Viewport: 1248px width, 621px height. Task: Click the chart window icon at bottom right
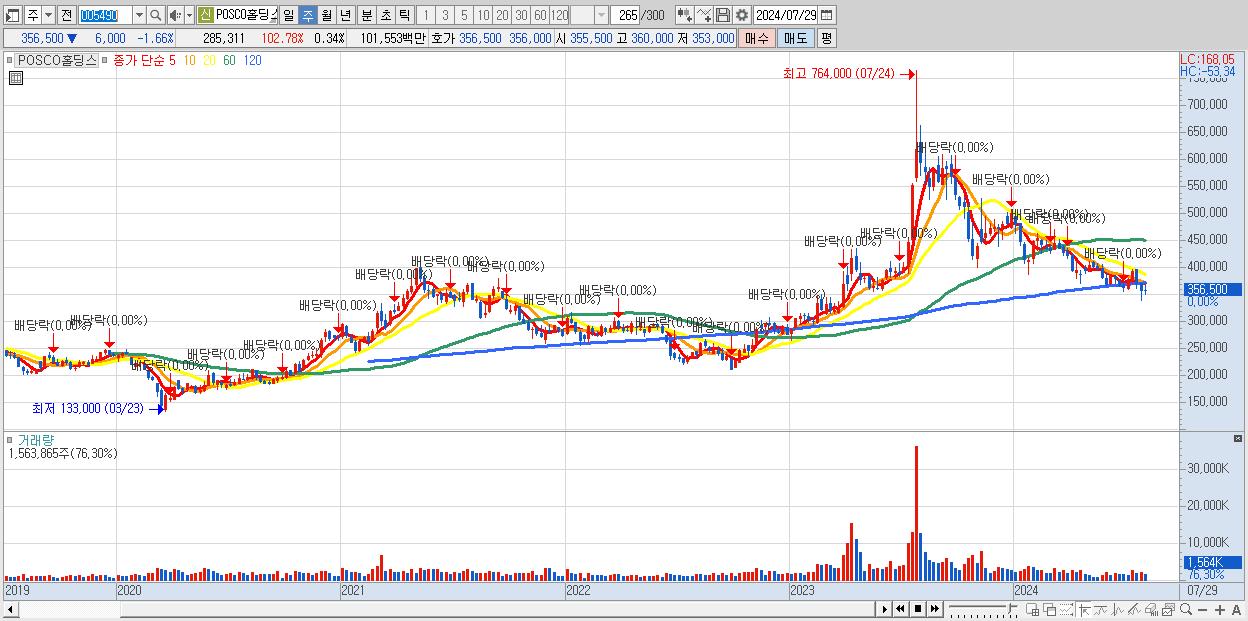click(x=1169, y=609)
